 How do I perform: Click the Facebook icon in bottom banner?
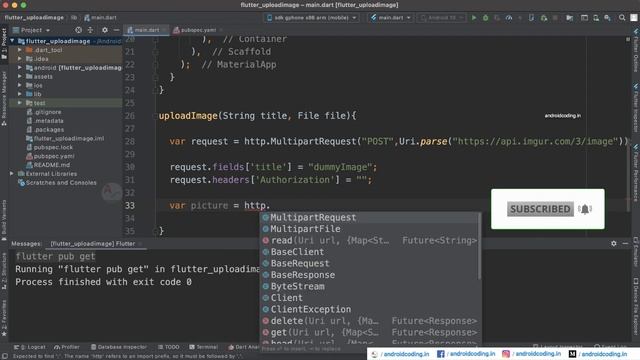click(440, 354)
